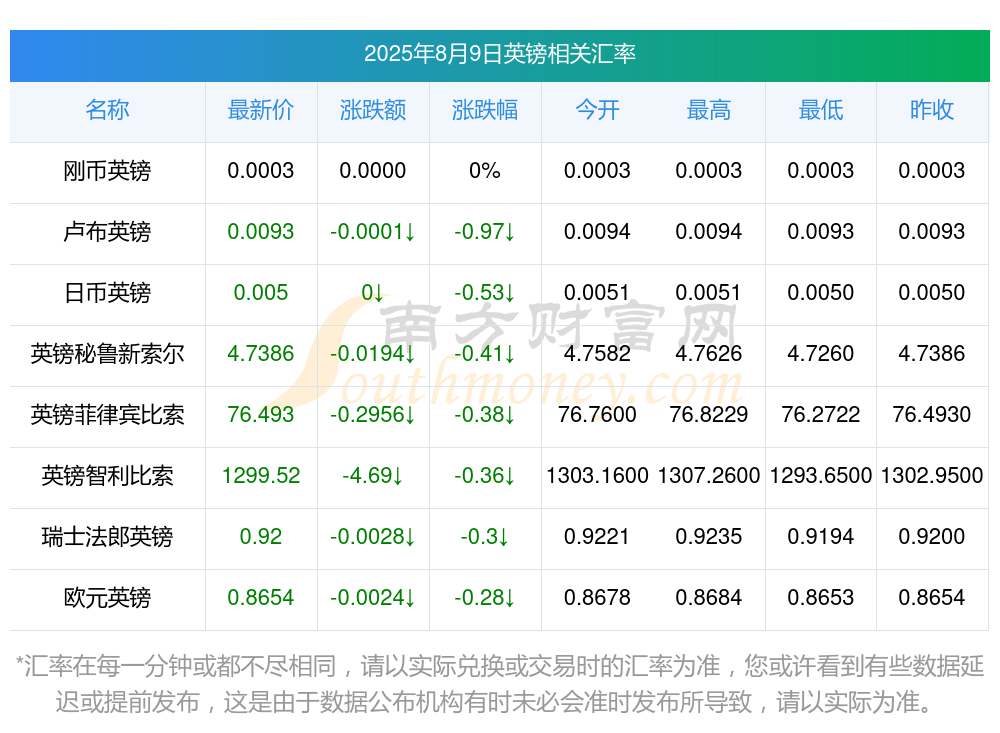
Task: Click 瑞士法郎英镑 change percent -0.3↓
Action: (485, 537)
